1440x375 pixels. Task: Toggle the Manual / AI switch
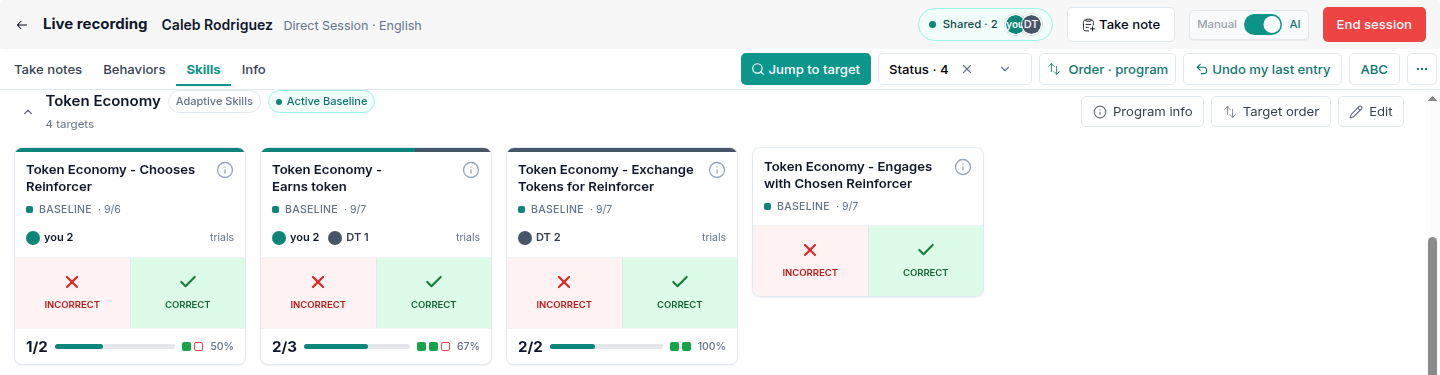coord(1263,25)
